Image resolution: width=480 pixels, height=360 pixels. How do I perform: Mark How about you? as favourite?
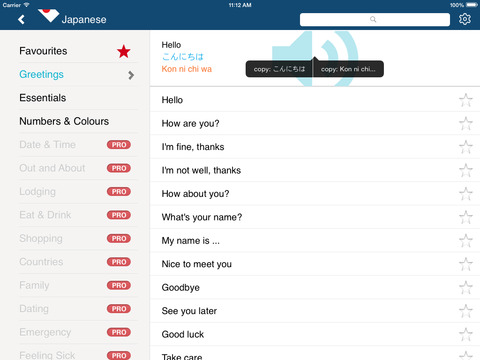click(466, 194)
